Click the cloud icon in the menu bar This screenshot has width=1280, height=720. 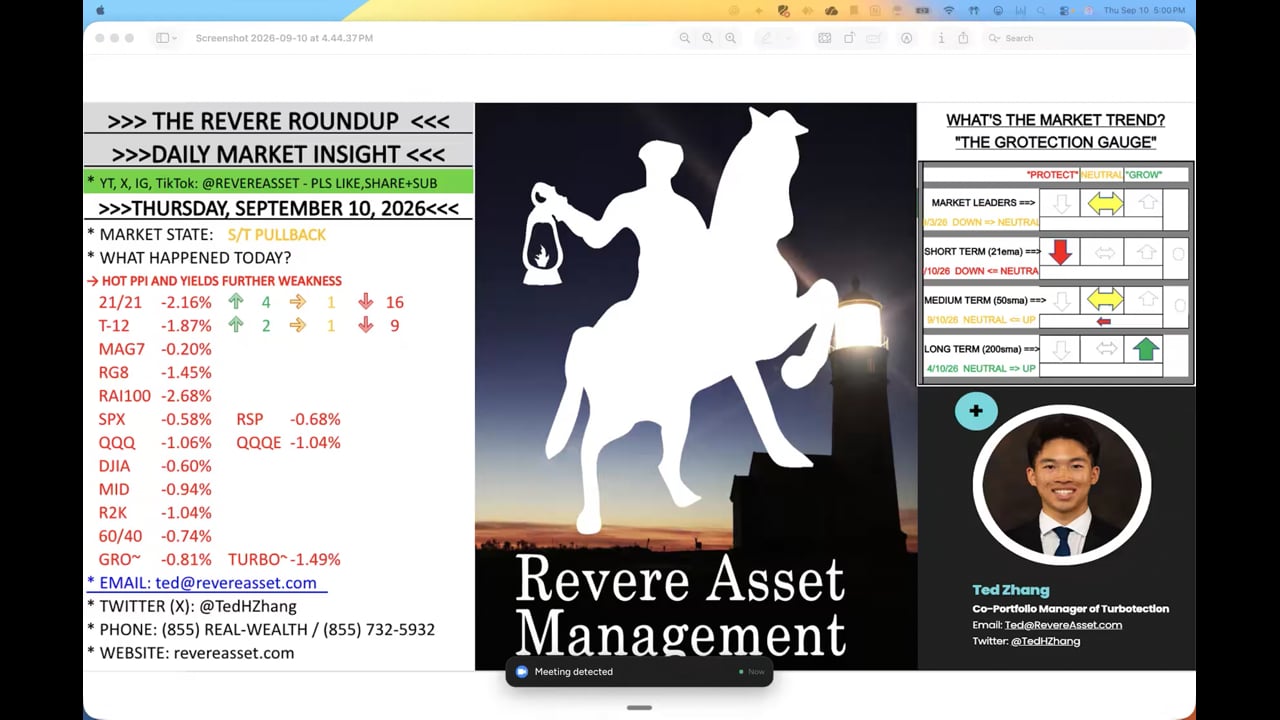coord(831,10)
